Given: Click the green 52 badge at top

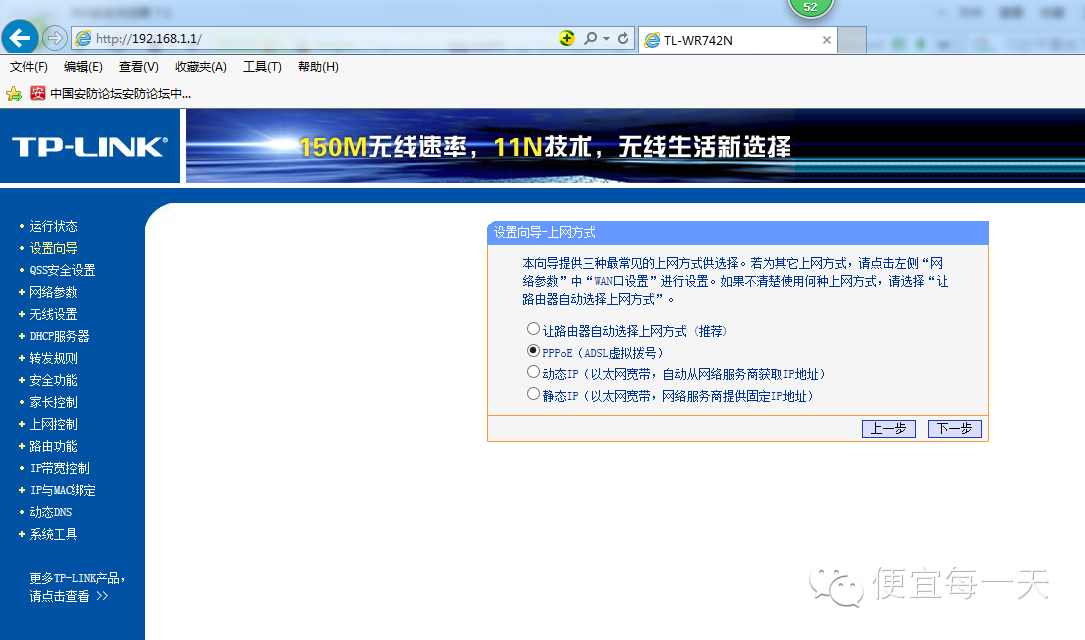Looking at the screenshot, I should [810, 8].
